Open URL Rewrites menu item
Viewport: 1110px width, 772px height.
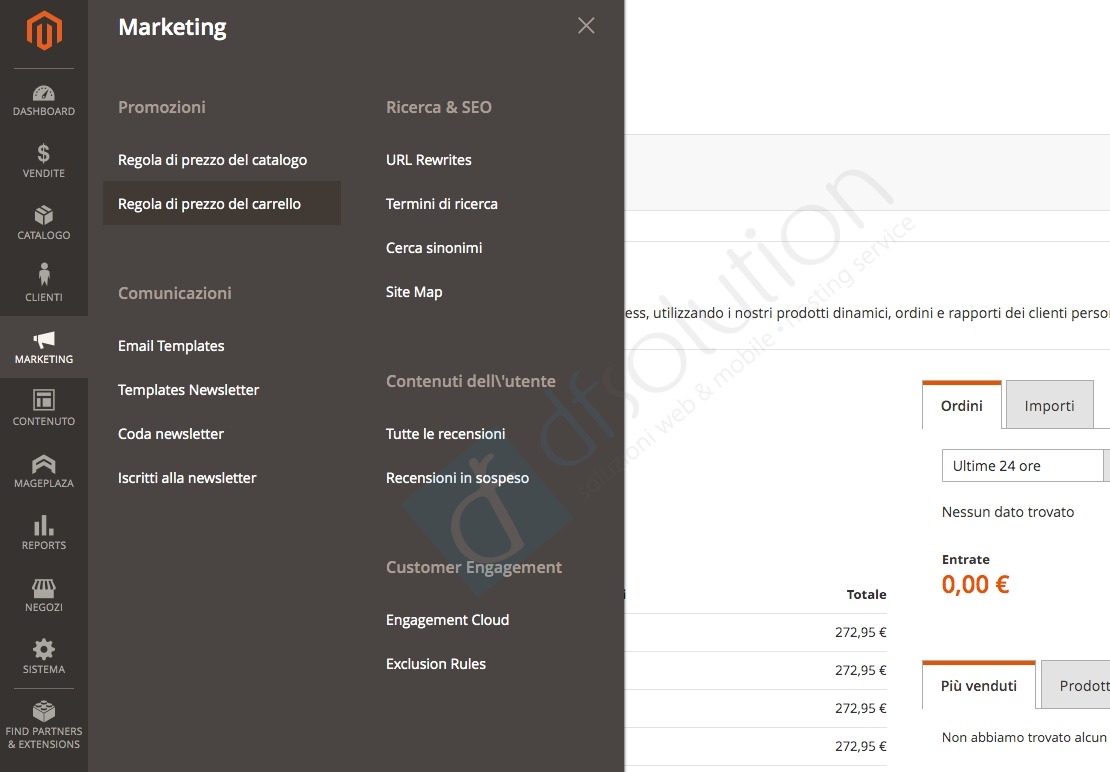(x=428, y=160)
